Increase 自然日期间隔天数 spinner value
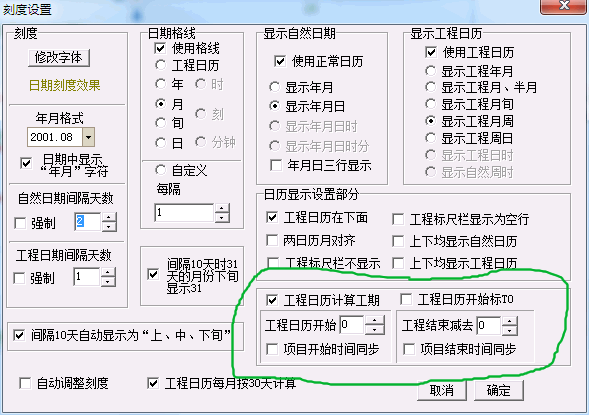Viewport: 589px width, 415px height. [109, 217]
